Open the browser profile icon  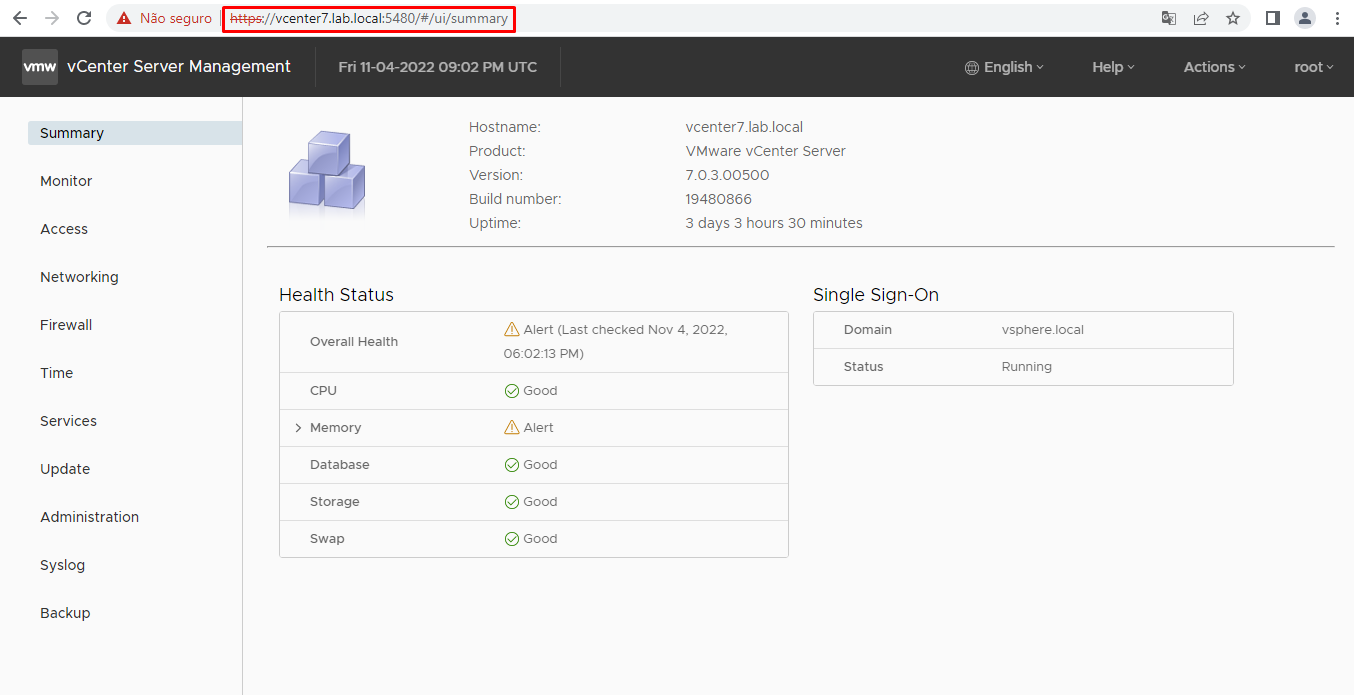point(1305,18)
